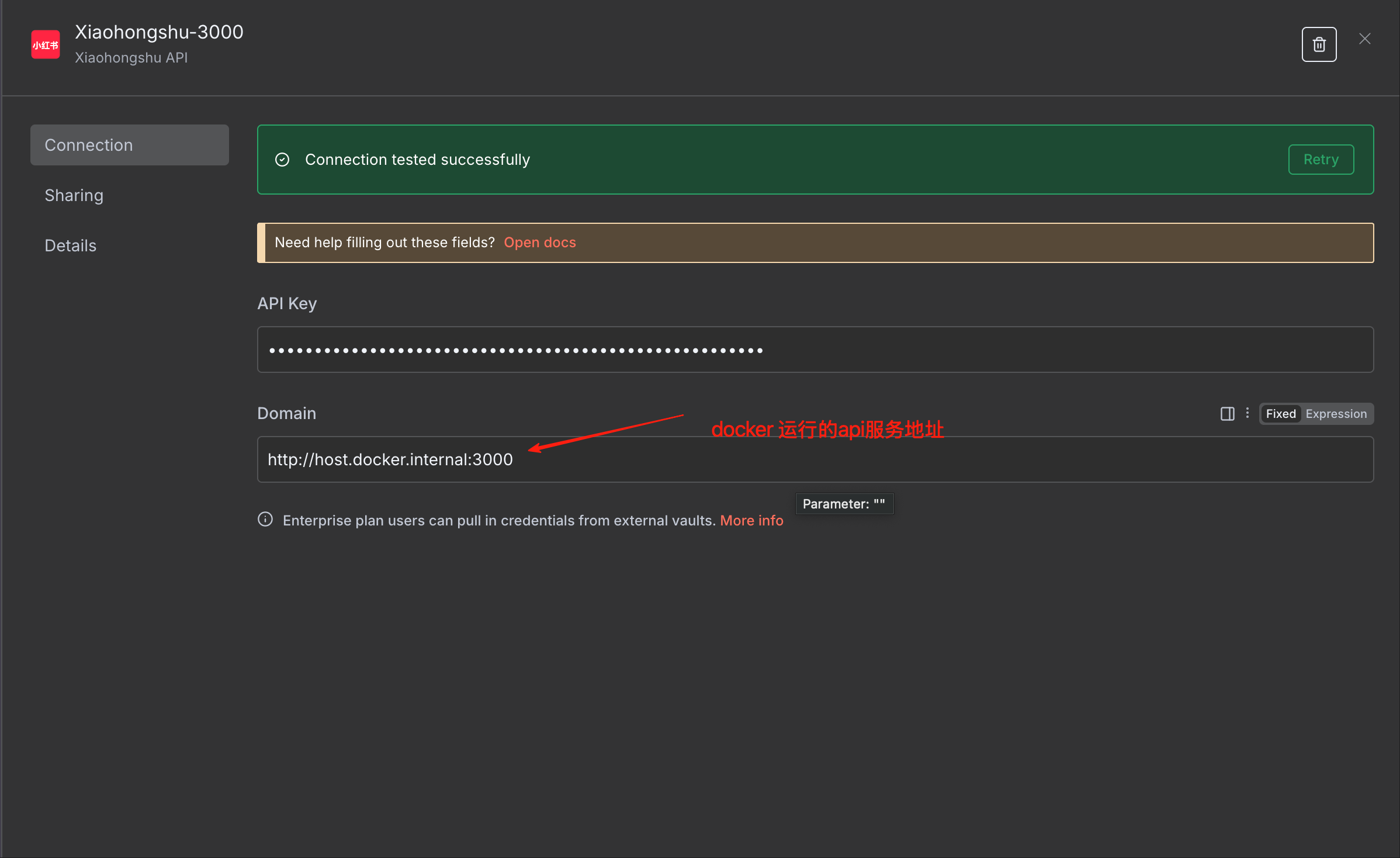1400x858 pixels.
Task: Follow the More info link
Action: [751, 520]
